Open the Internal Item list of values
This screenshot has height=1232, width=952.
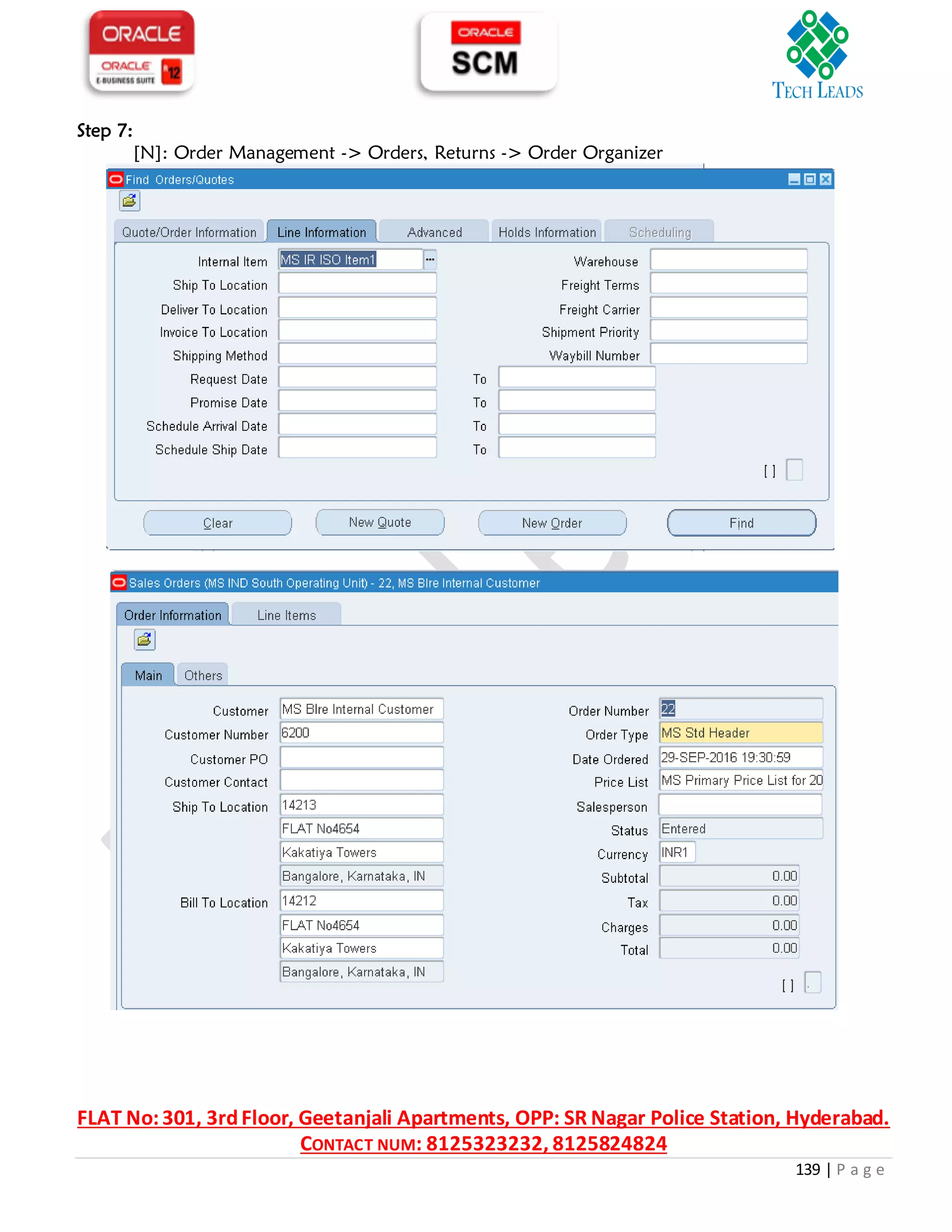[x=430, y=259]
